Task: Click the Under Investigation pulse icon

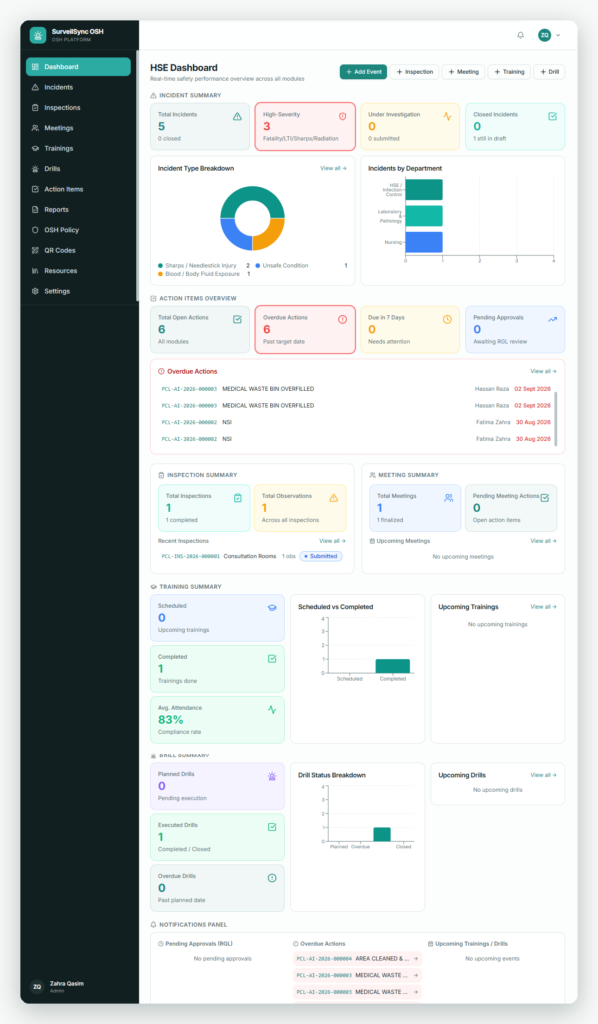Action: coord(447,116)
